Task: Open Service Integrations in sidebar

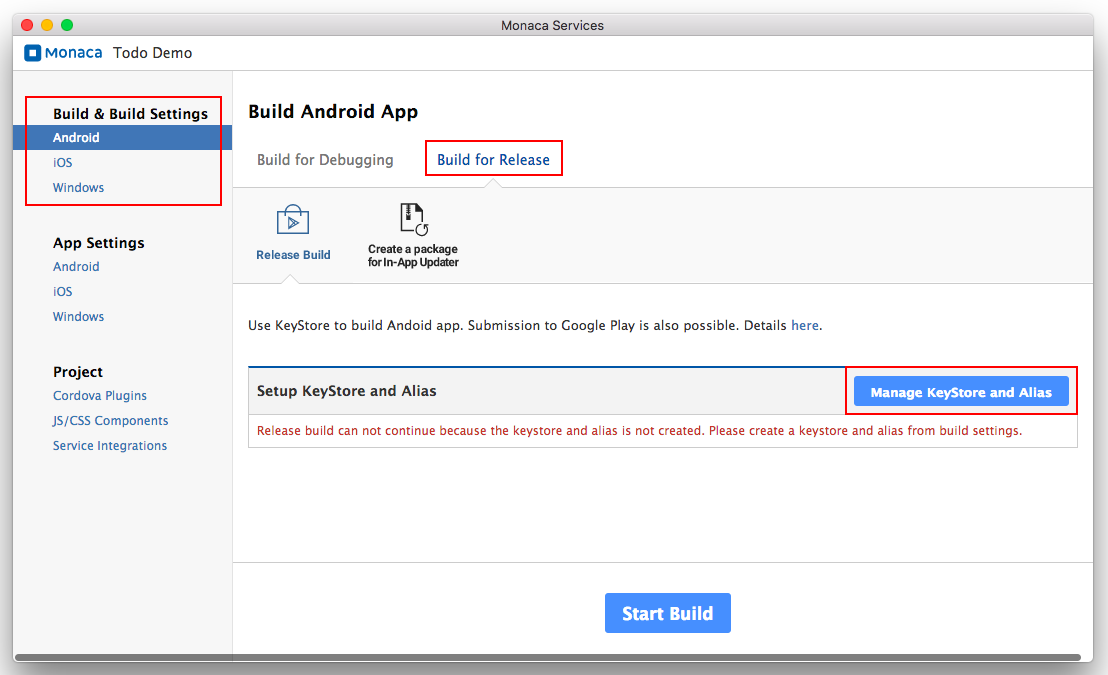Action: tap(110, 446)
